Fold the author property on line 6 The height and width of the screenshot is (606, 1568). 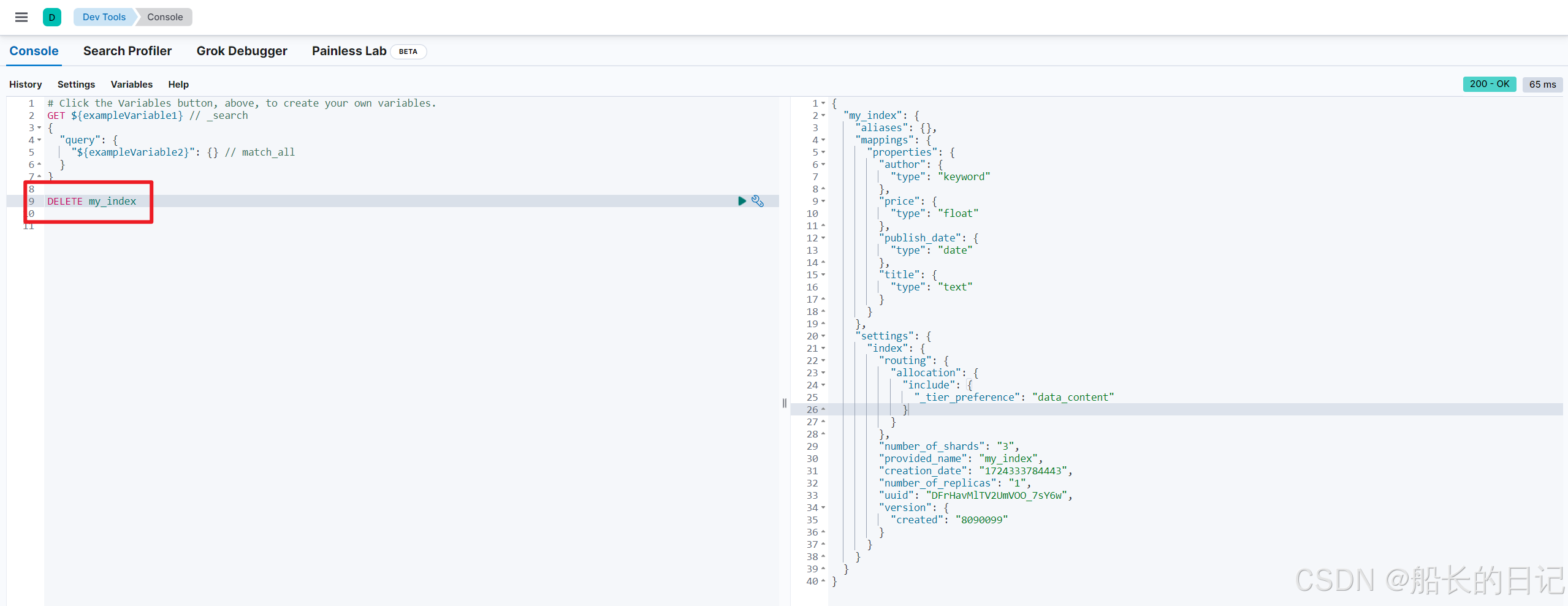823,165
